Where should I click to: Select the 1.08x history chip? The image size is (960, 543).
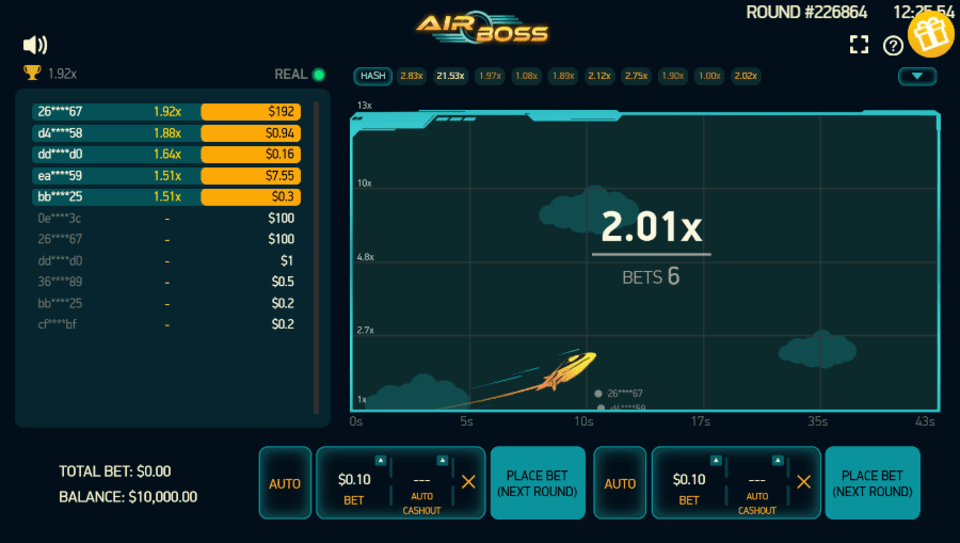[527, 76]
